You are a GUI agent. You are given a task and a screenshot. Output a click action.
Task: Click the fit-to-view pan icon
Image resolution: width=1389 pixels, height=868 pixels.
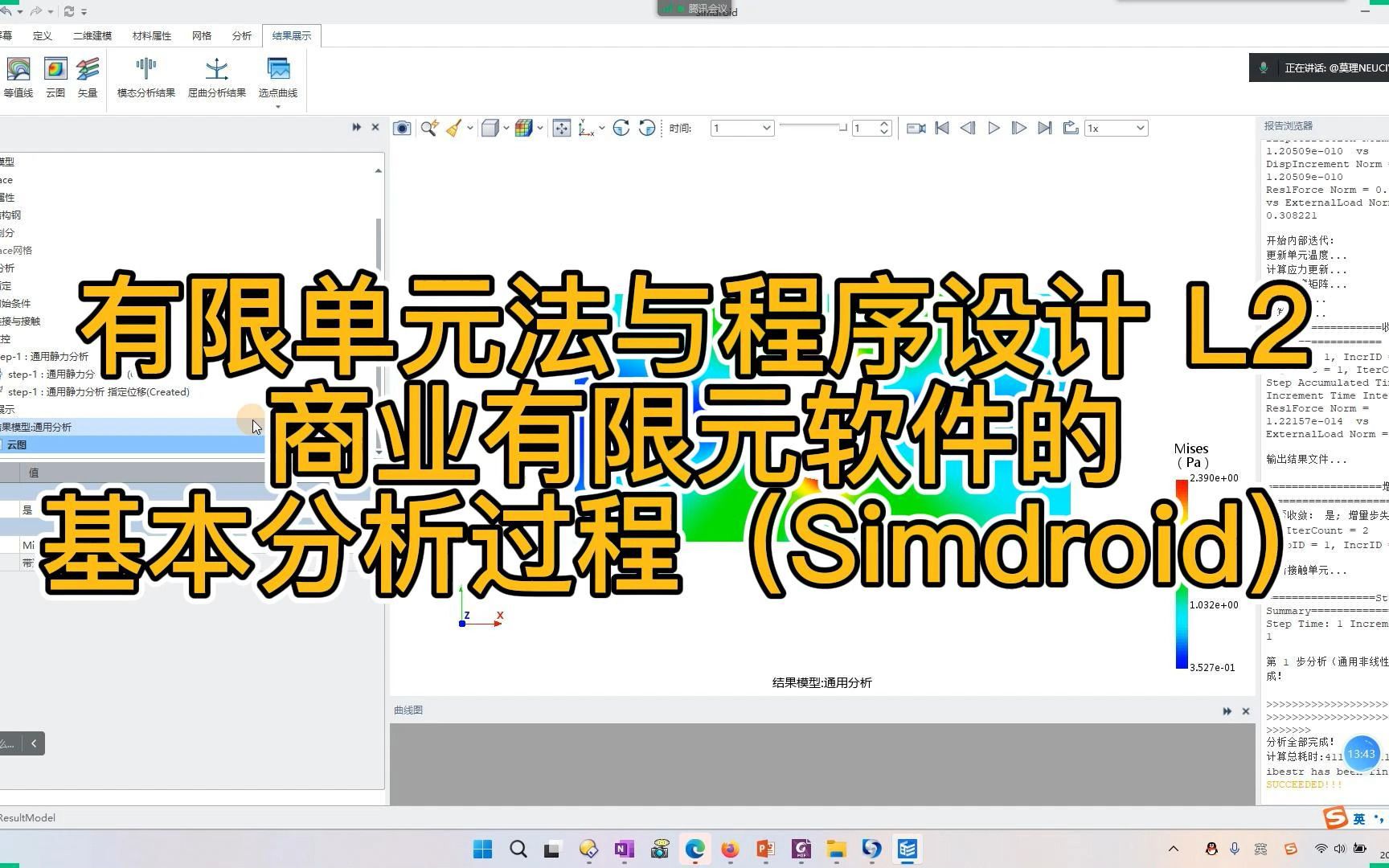(562, 128)
